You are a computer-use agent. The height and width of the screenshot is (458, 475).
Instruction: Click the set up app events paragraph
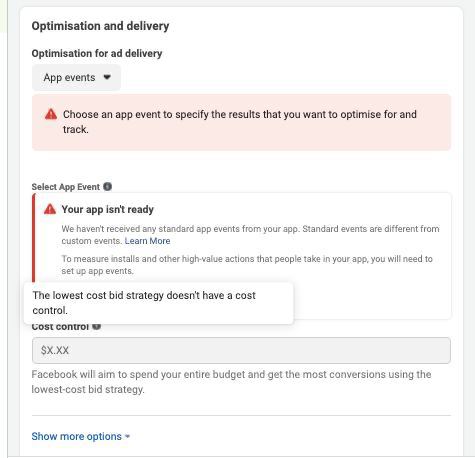click(x=247, y=265)
